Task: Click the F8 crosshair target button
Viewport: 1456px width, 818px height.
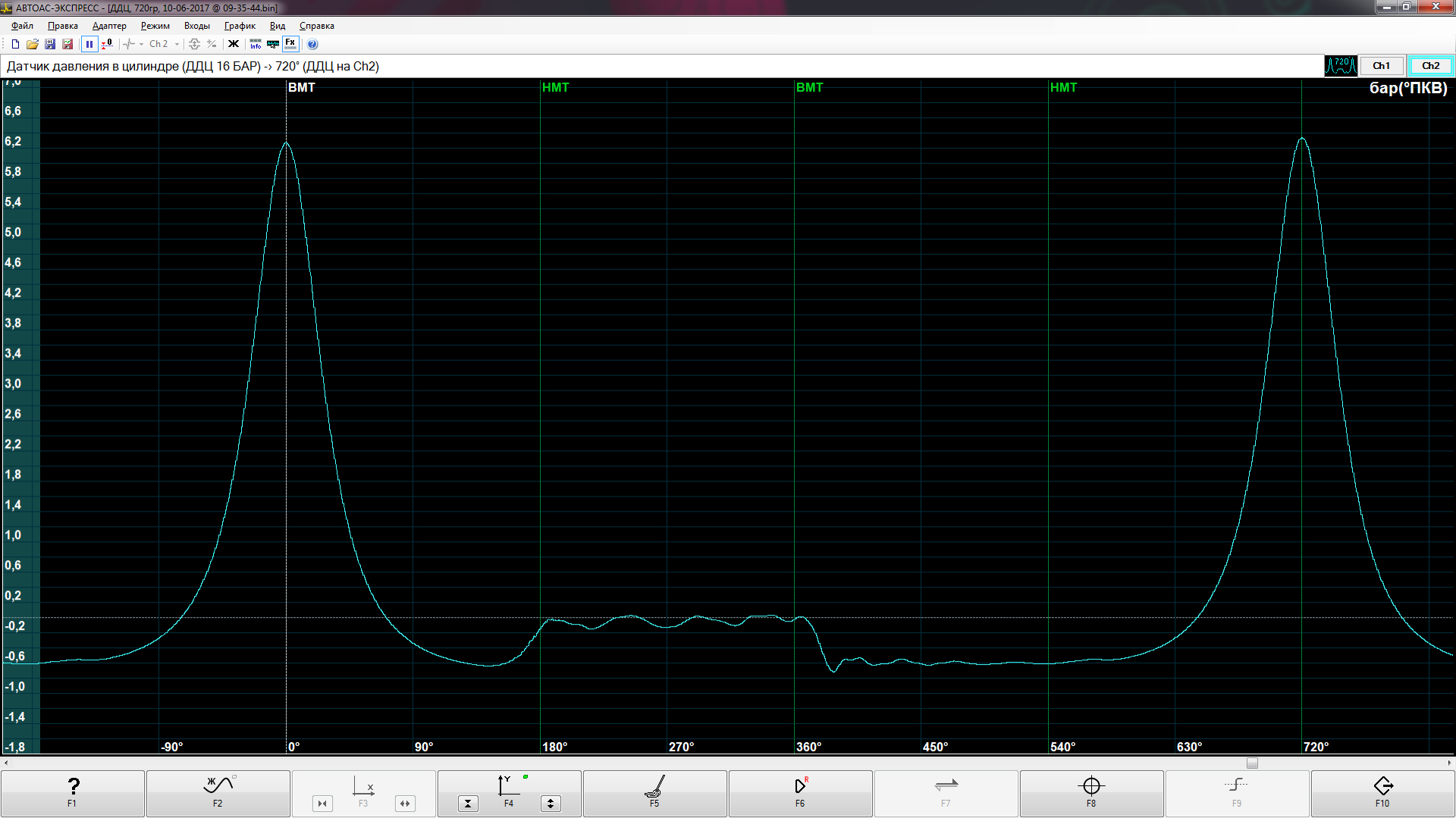Action: click(x=1090, y=792)
